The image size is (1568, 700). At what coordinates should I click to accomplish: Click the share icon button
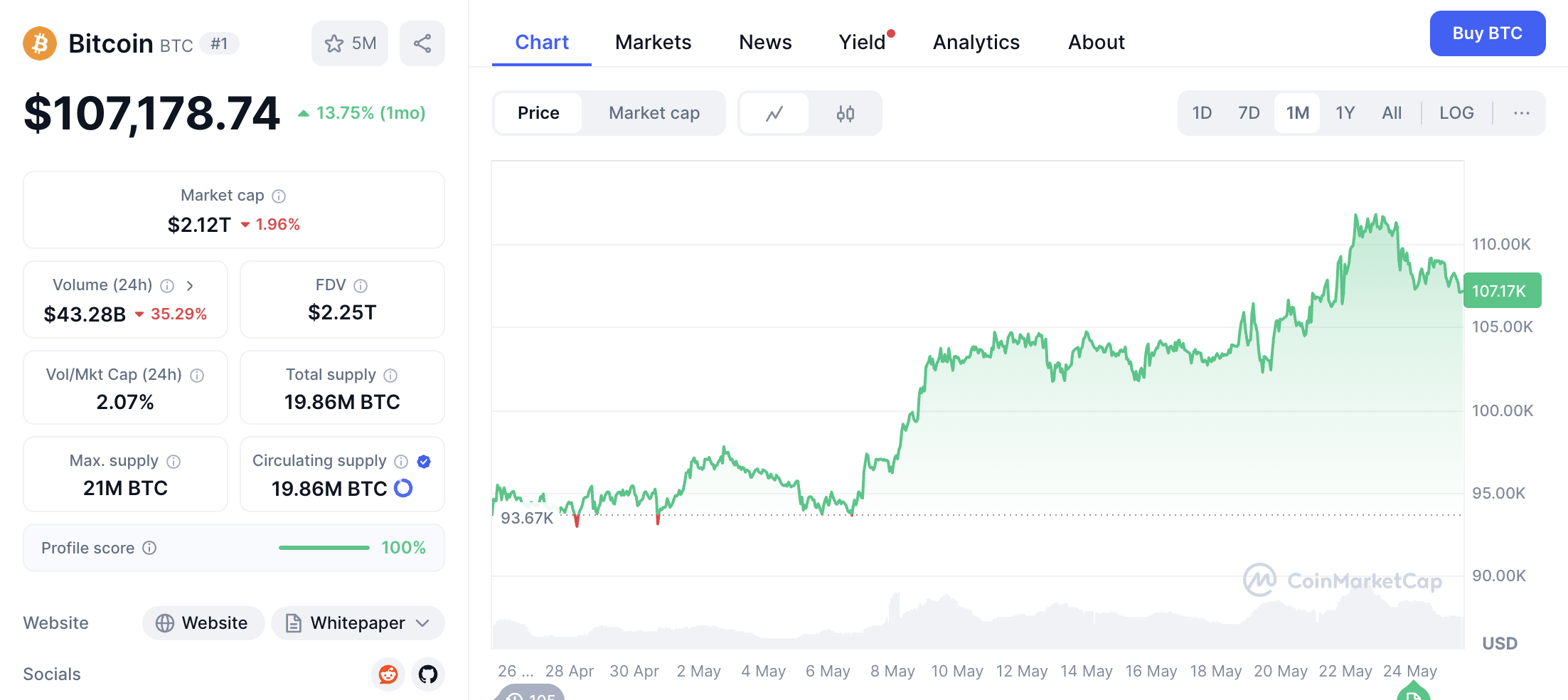tap(422, 43)
